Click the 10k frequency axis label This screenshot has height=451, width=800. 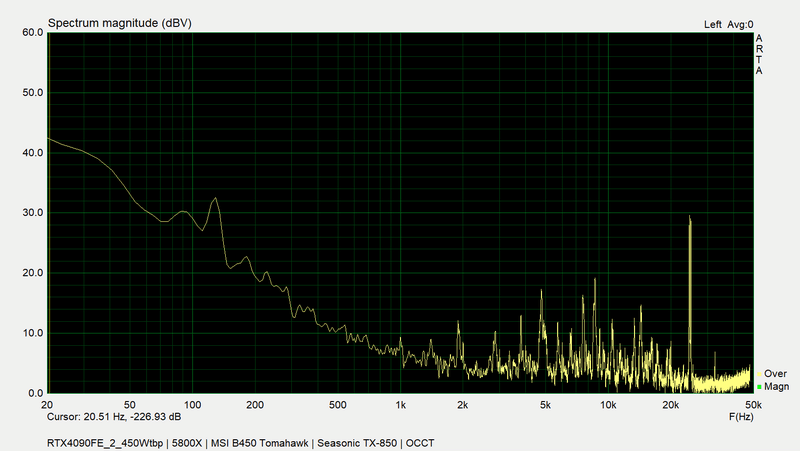[x=608, y=405]
